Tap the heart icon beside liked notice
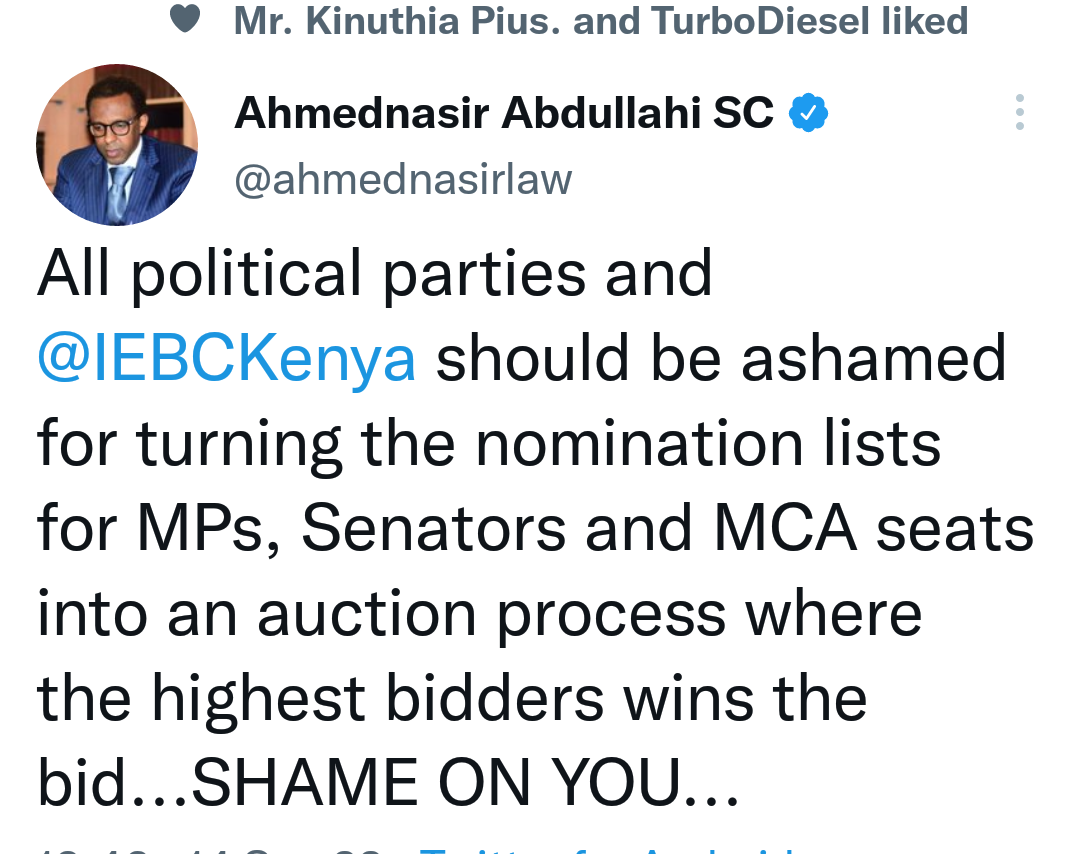Viewport: 1080px width, 854px height. (x=185, y=19)
